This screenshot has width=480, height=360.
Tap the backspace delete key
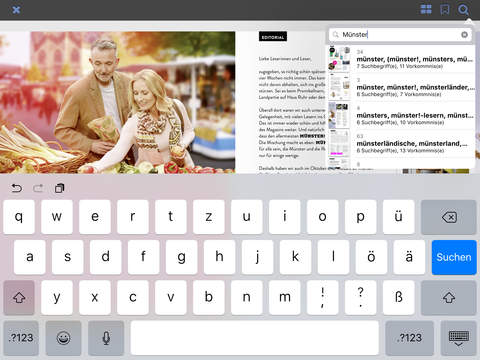pyautogui.click(x=449, y=217)
